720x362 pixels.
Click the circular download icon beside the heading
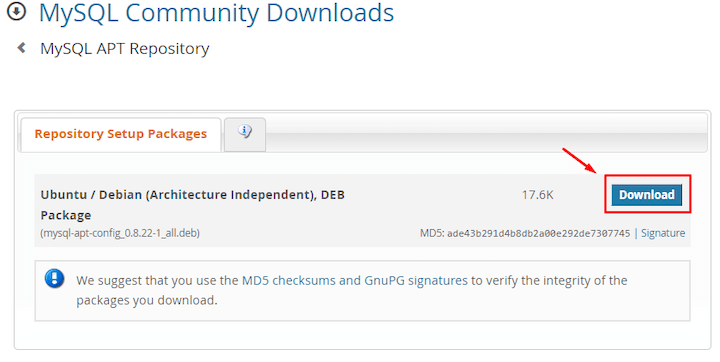(x=17, y=11)
